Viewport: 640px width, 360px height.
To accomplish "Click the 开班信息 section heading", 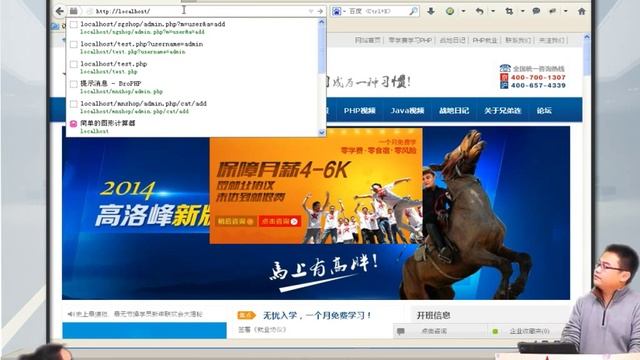I will click(433, 315).
